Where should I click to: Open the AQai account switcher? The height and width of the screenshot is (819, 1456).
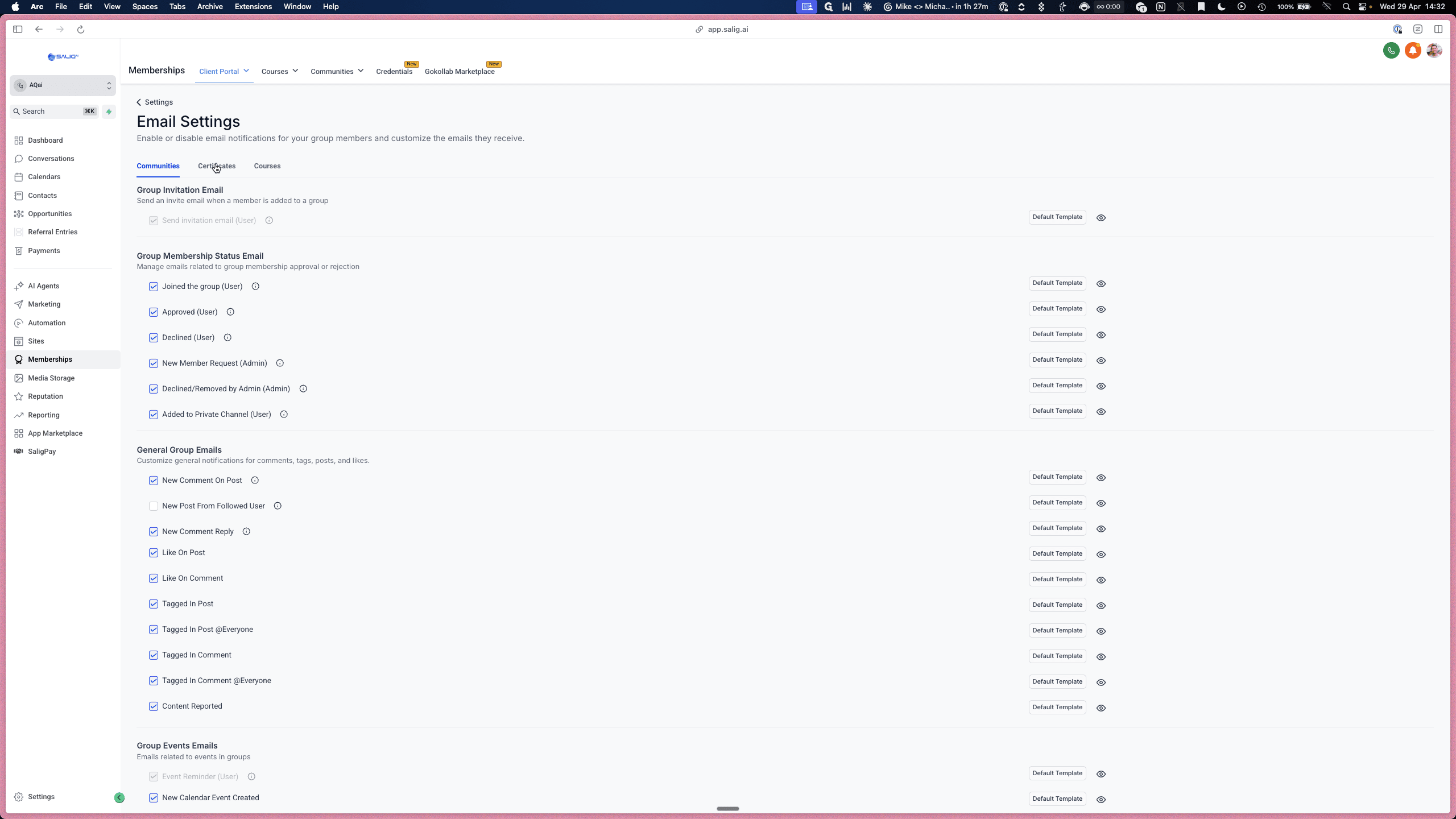pos(63,85)
